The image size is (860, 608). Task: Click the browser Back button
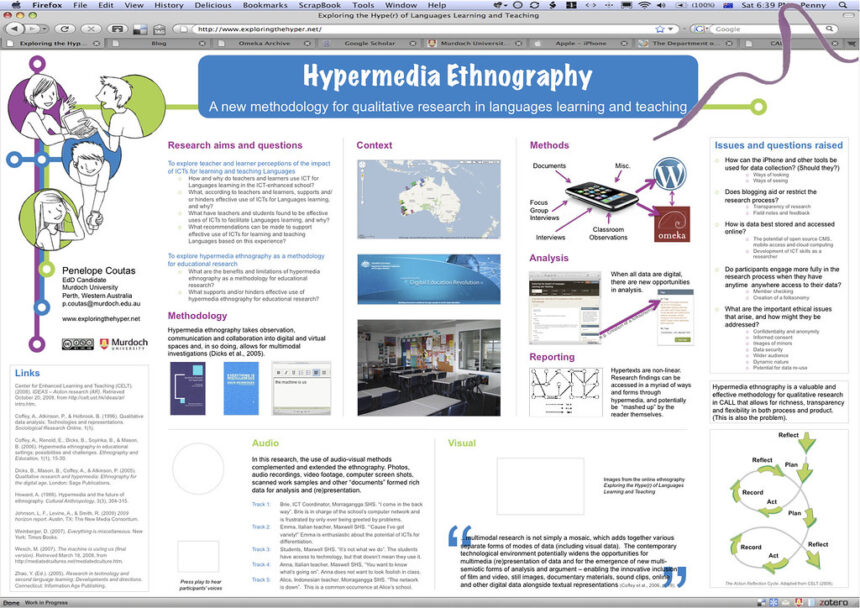[x=14, y=29]
